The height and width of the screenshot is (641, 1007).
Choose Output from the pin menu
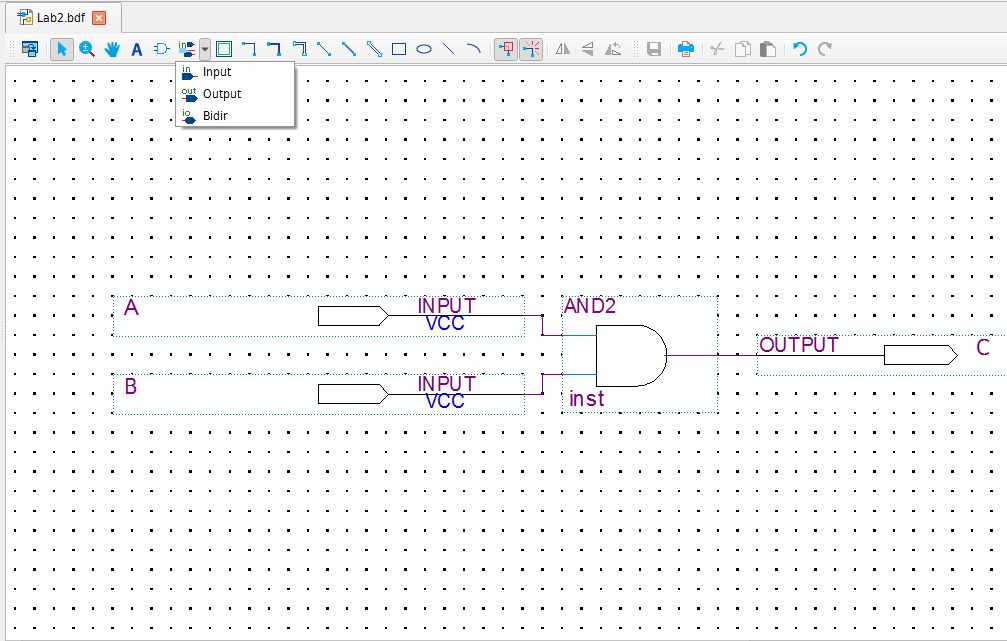tap(235, 94)
